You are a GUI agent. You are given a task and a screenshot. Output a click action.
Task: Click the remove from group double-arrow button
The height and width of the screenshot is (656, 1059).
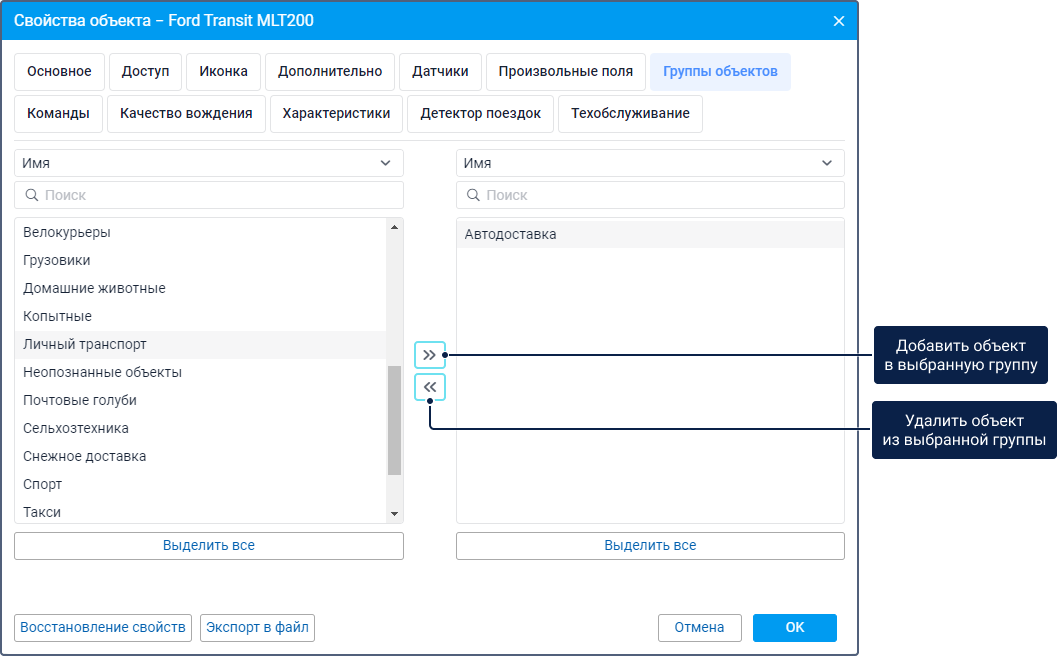coord(430,387)
